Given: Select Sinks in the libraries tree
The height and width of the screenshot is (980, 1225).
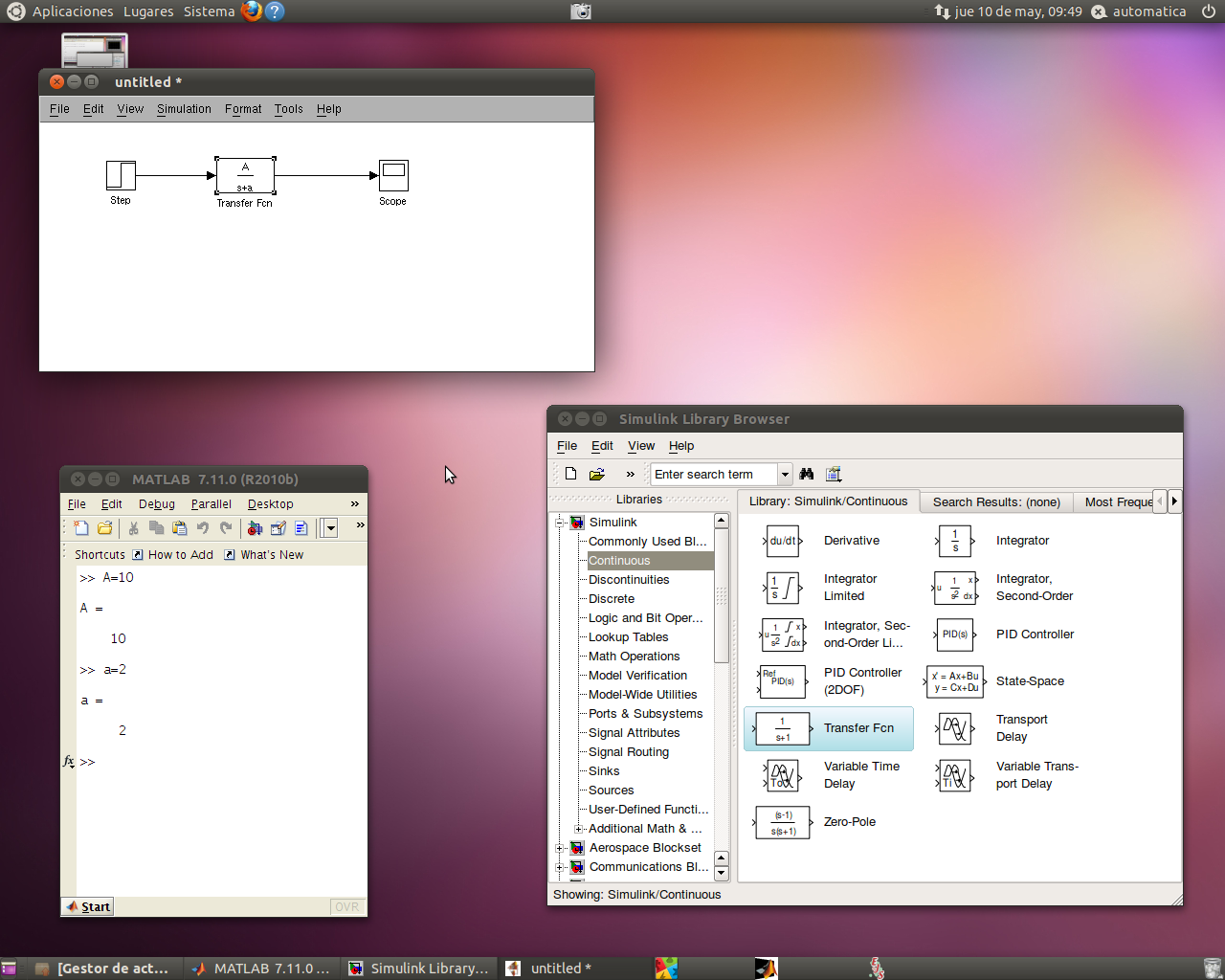Looking at the screenshot, I should (604, 771).
